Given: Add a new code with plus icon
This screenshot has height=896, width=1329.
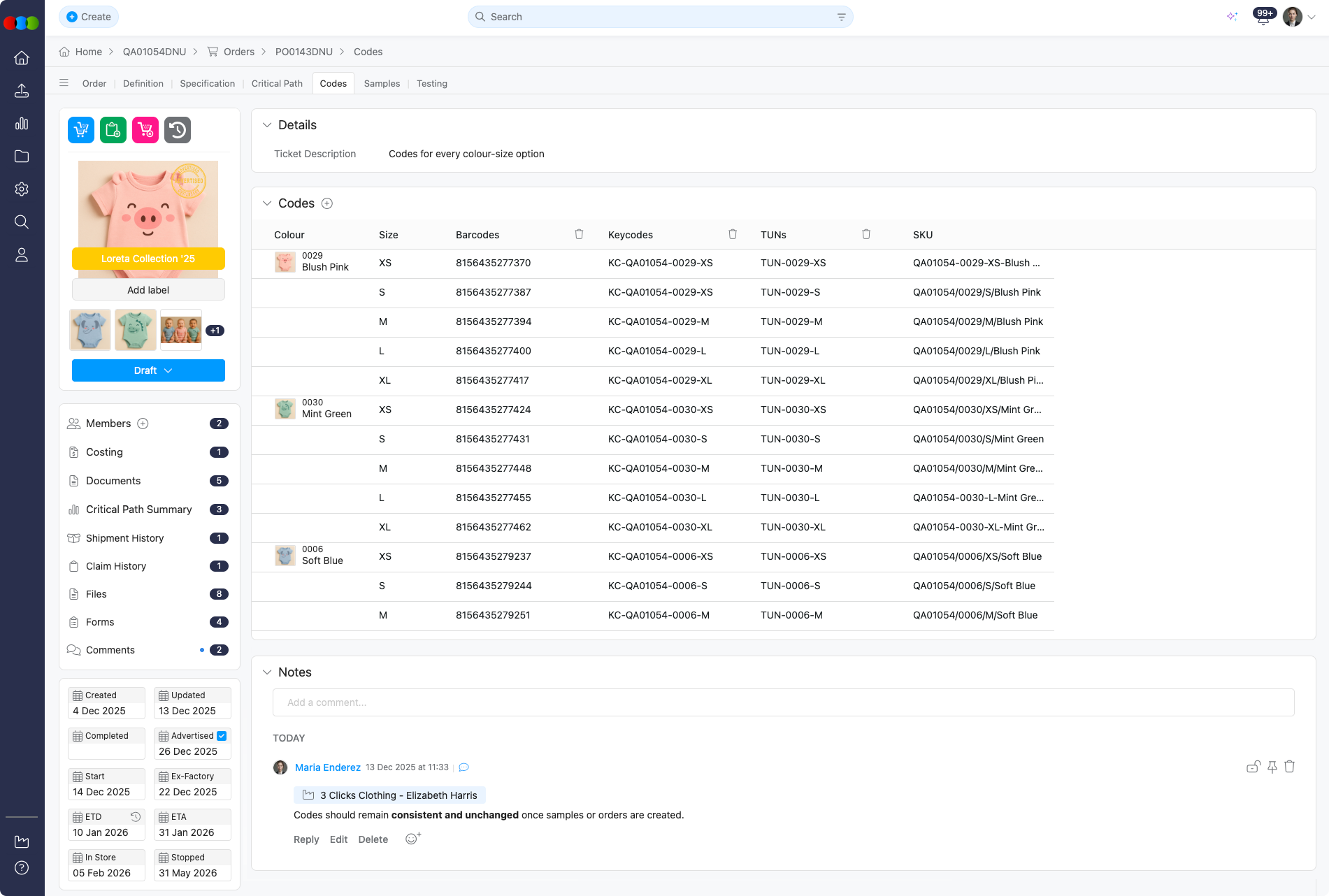Looking at the screenshot, I should (x=326, y=203).
